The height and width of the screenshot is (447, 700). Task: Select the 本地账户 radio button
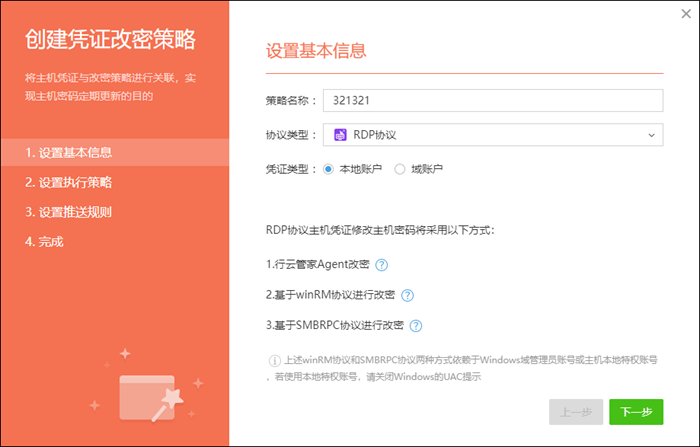[328, 169]
